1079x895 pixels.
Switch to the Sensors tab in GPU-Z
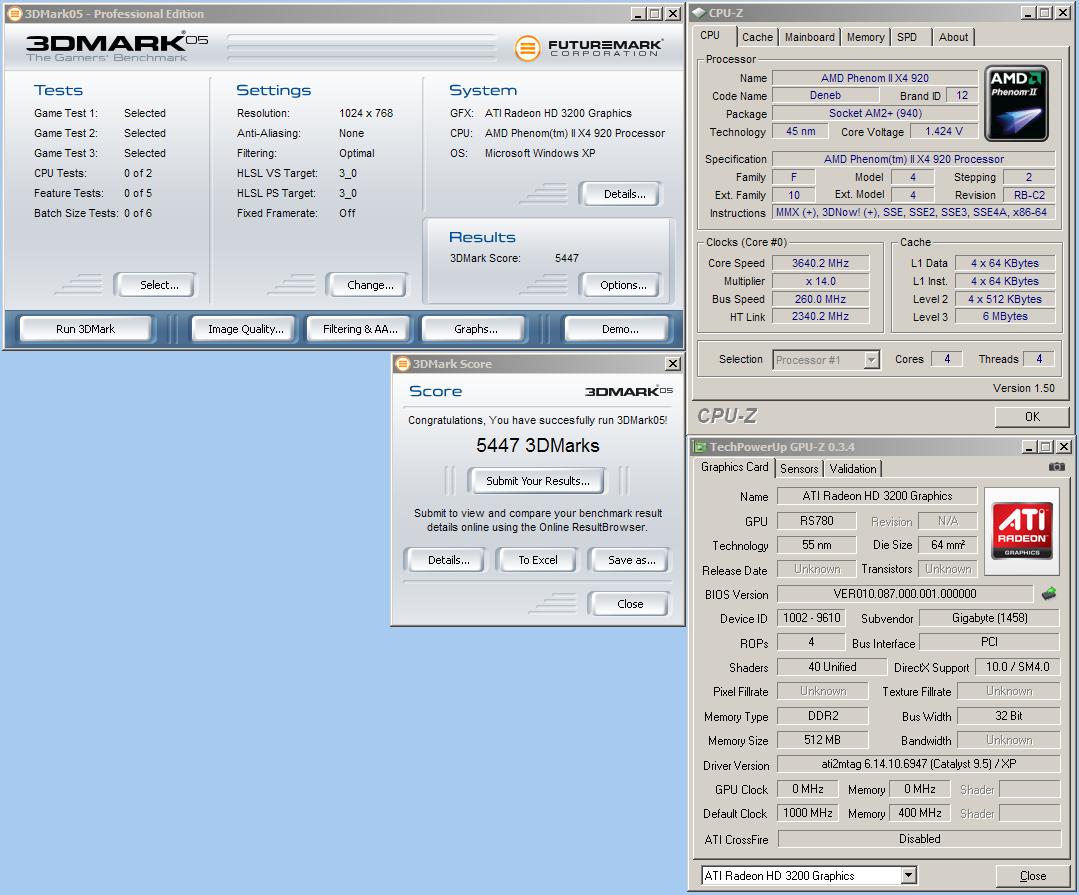point(799,468)
